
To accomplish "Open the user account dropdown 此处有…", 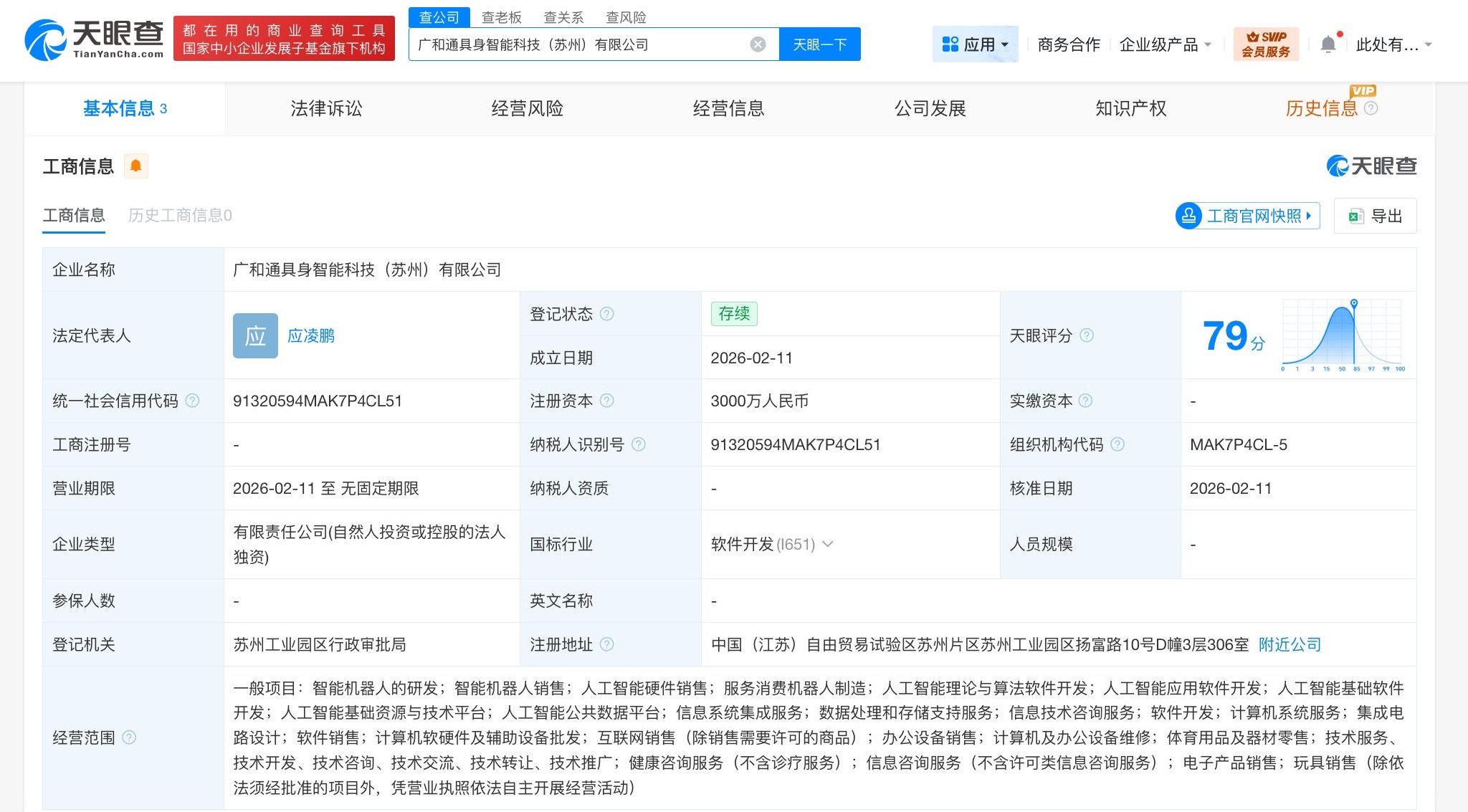I will 1393,44.
